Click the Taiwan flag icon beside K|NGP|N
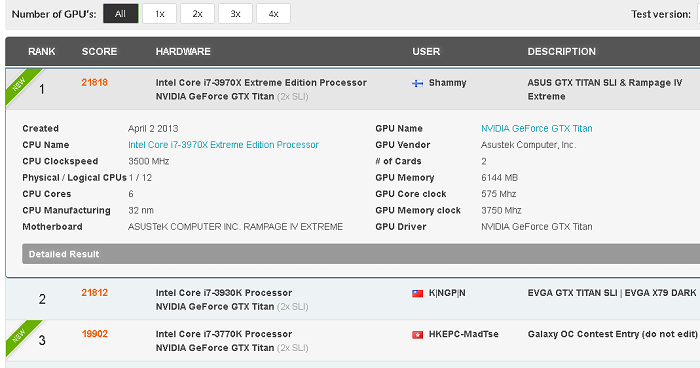This screenshot has height=368, width=700. (417, 293)
